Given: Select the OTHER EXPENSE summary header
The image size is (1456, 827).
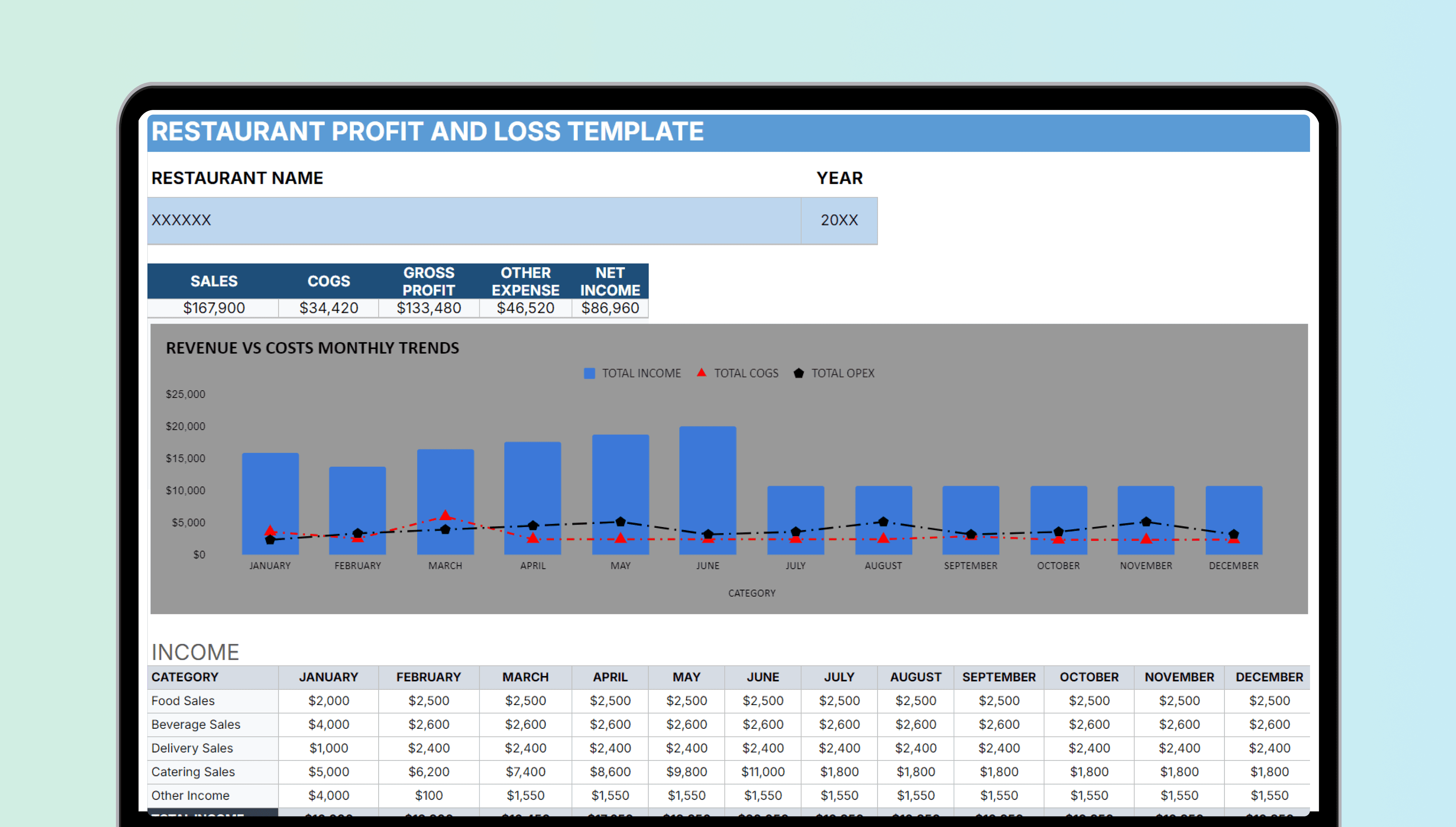Looking at the screenshot, I should pyautogui.click(x=525, y=281).
